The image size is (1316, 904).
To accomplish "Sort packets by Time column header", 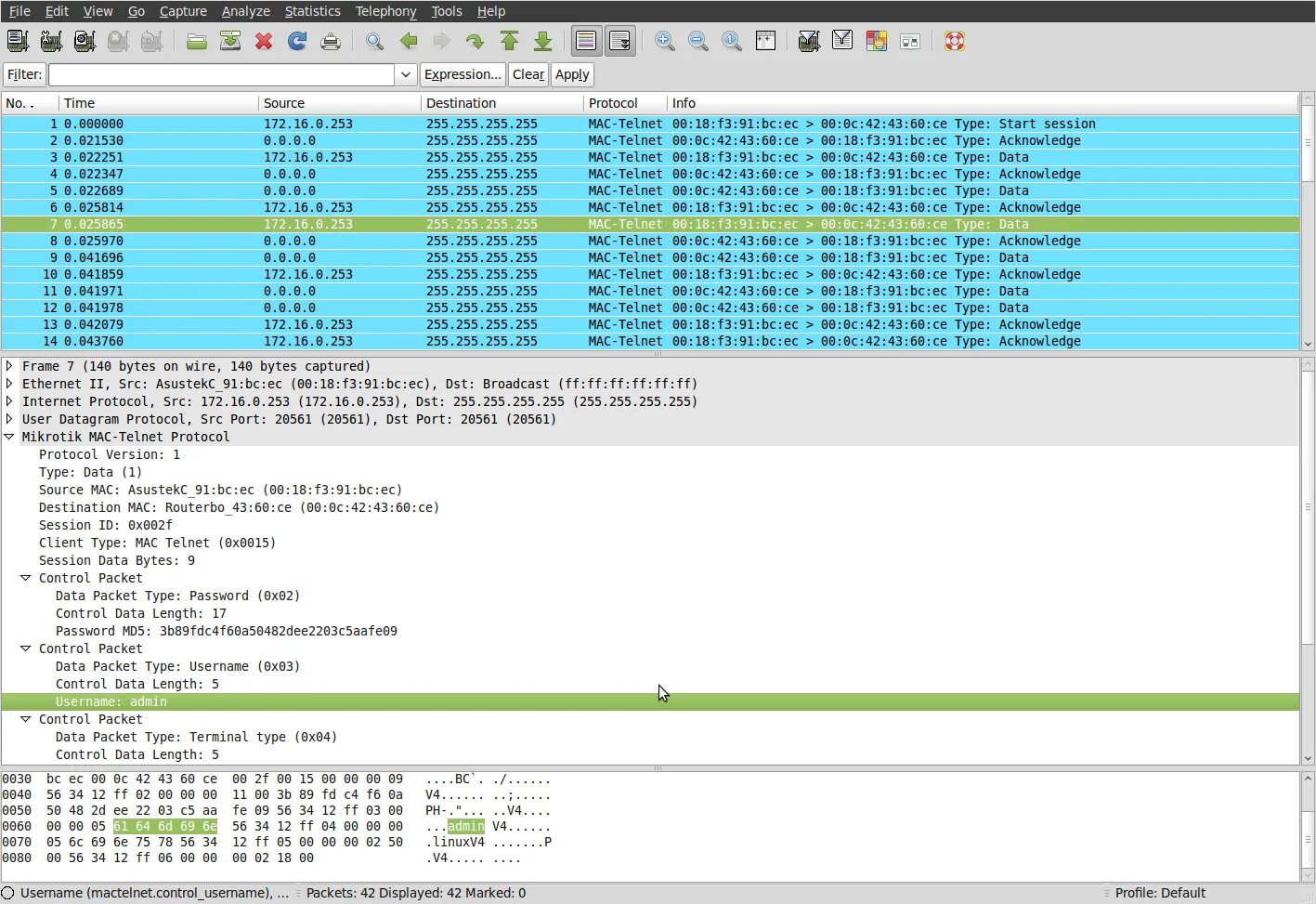I will [x=159, y=103].
